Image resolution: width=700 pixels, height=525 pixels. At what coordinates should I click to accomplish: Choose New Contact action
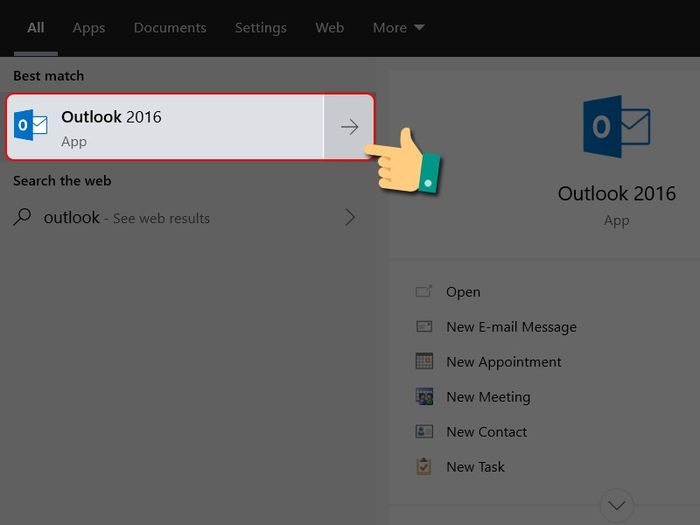tap(487, 432)
